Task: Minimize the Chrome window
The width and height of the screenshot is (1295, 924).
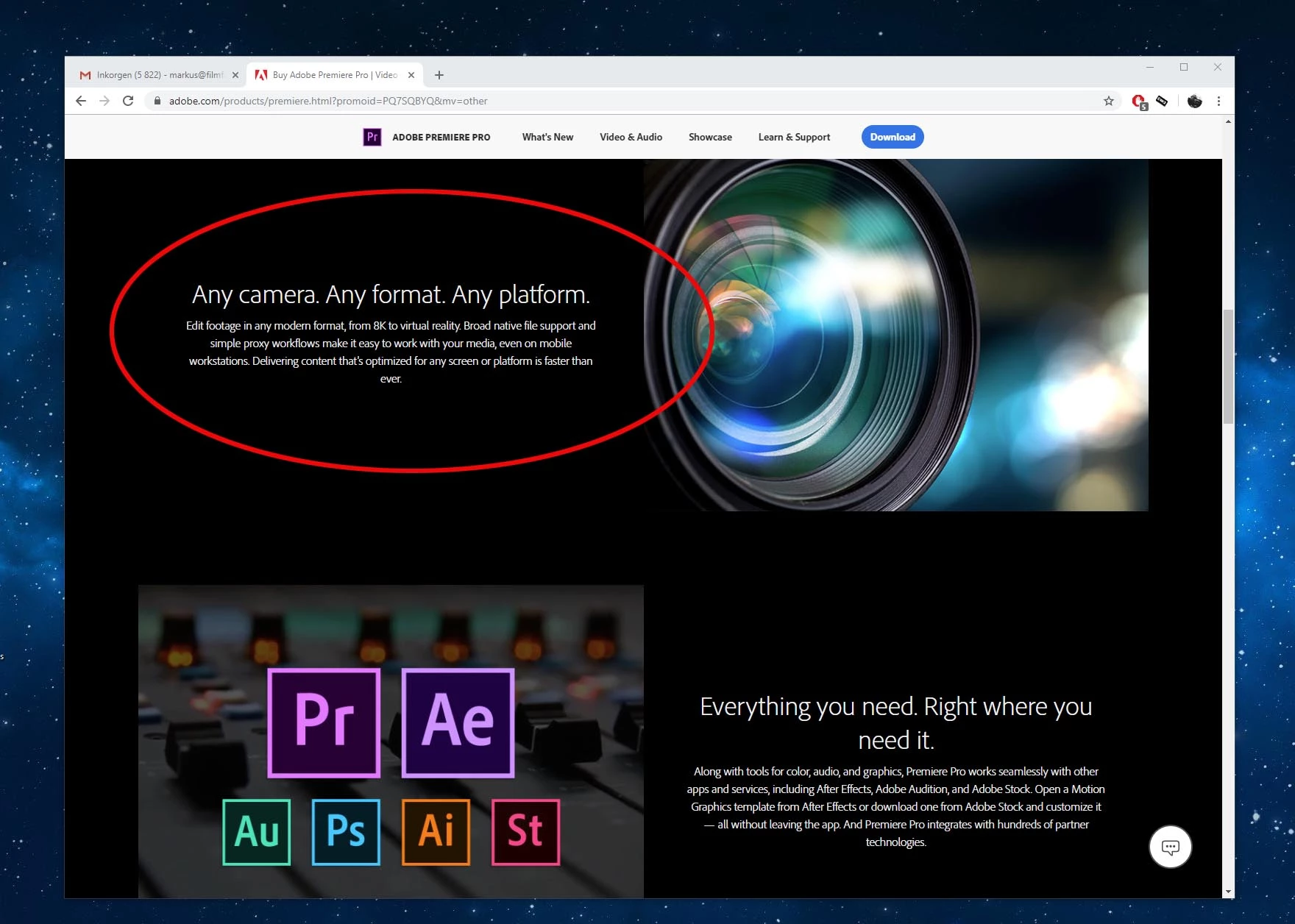Action: coord(1150,67)
